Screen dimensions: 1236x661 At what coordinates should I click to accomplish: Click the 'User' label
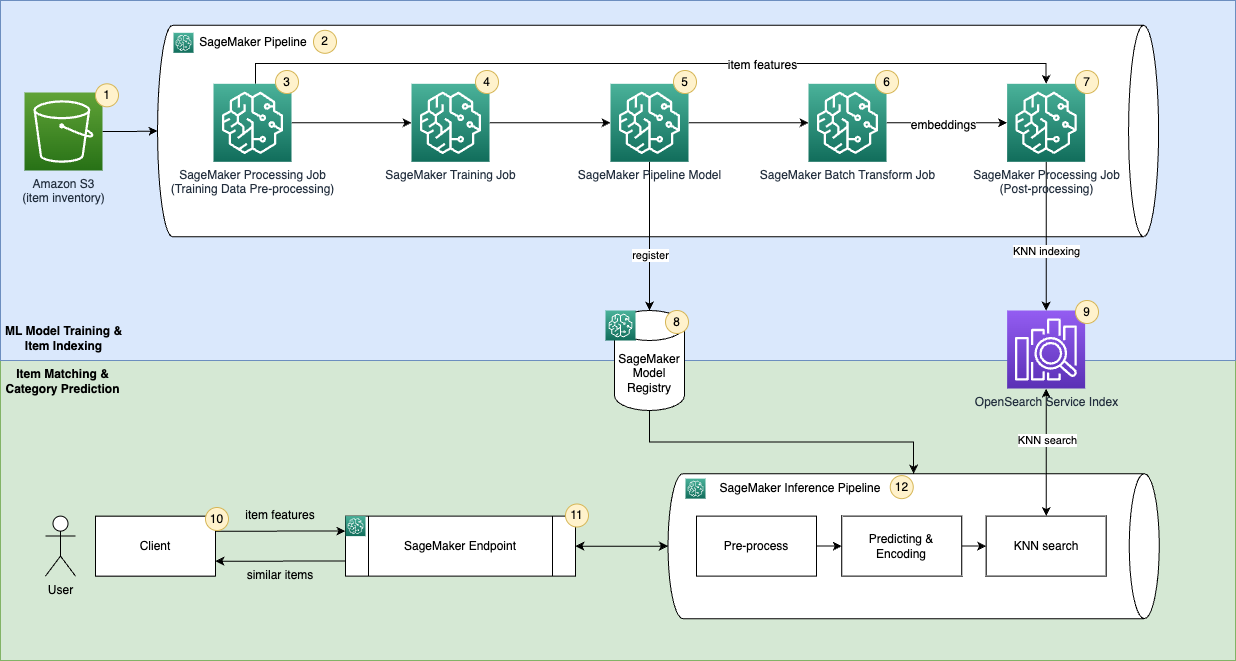pos(60,590)
